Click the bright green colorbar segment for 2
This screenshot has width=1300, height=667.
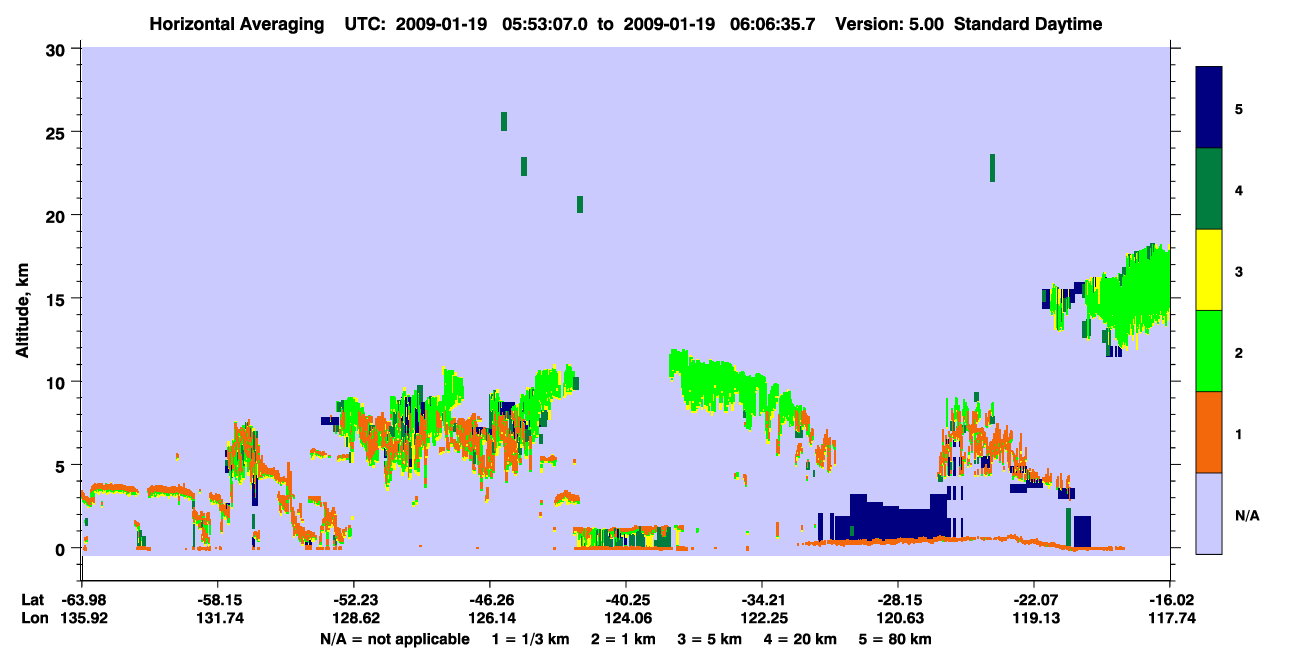(1209, 350)
